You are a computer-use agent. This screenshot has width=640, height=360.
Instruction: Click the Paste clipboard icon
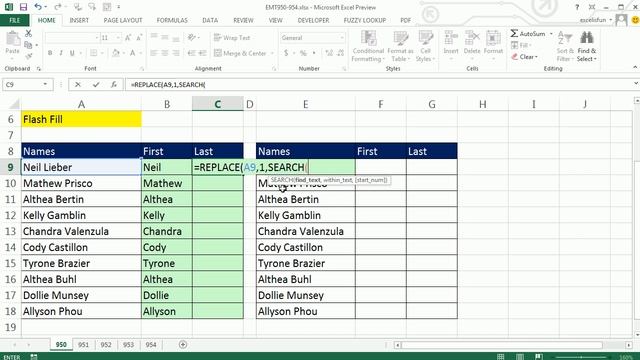point(13,39)
